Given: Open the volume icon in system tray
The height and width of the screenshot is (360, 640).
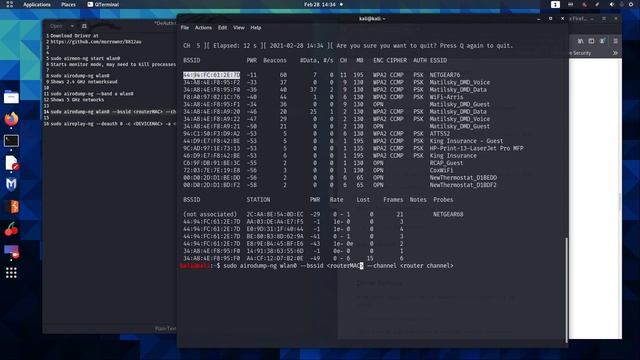Looking at the screenshot, I should click(611, 4).
